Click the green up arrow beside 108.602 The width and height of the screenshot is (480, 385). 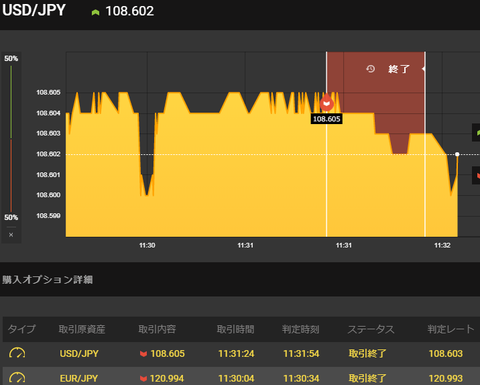95,13
